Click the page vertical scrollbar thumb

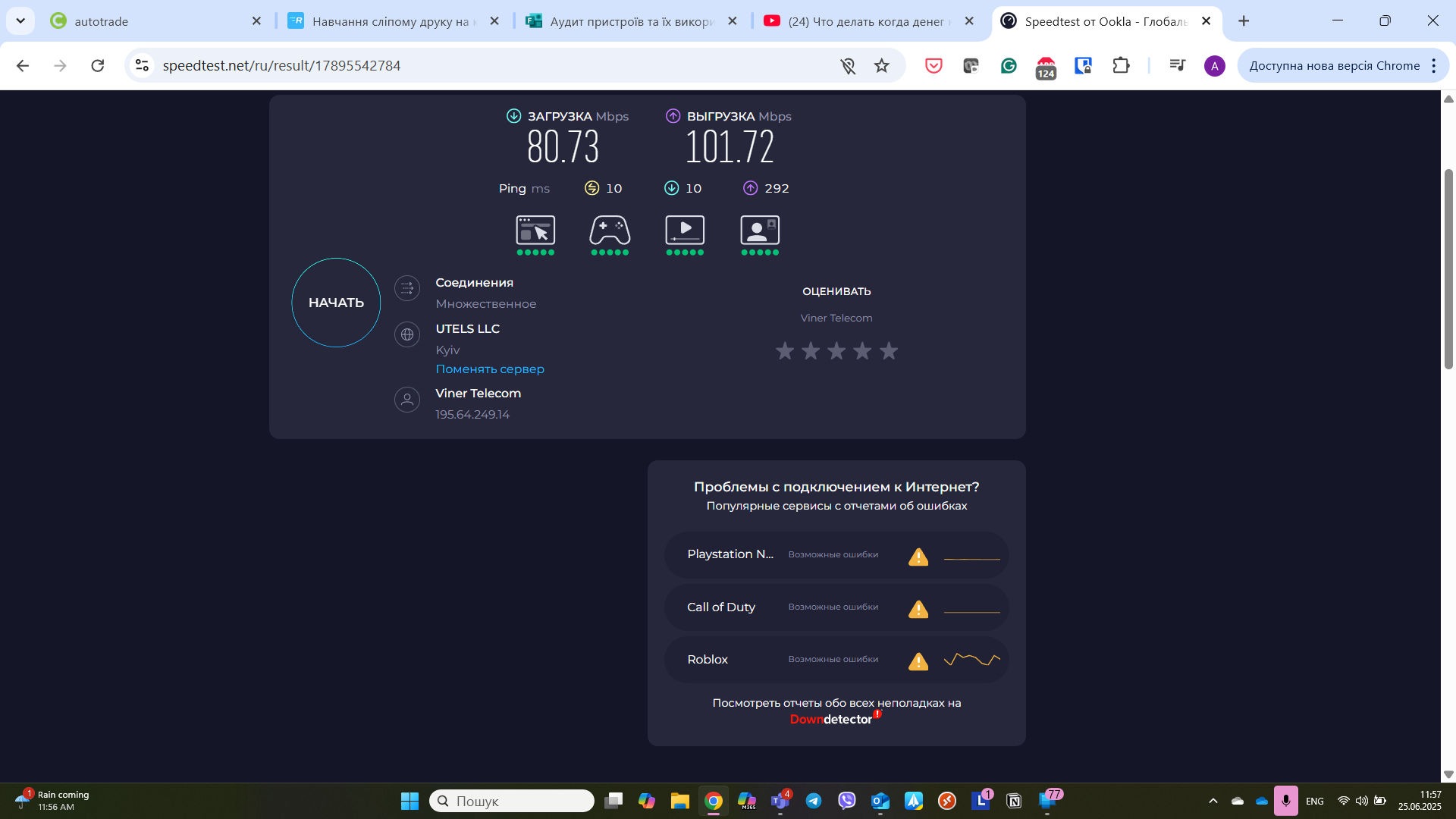click(1448, 269)
